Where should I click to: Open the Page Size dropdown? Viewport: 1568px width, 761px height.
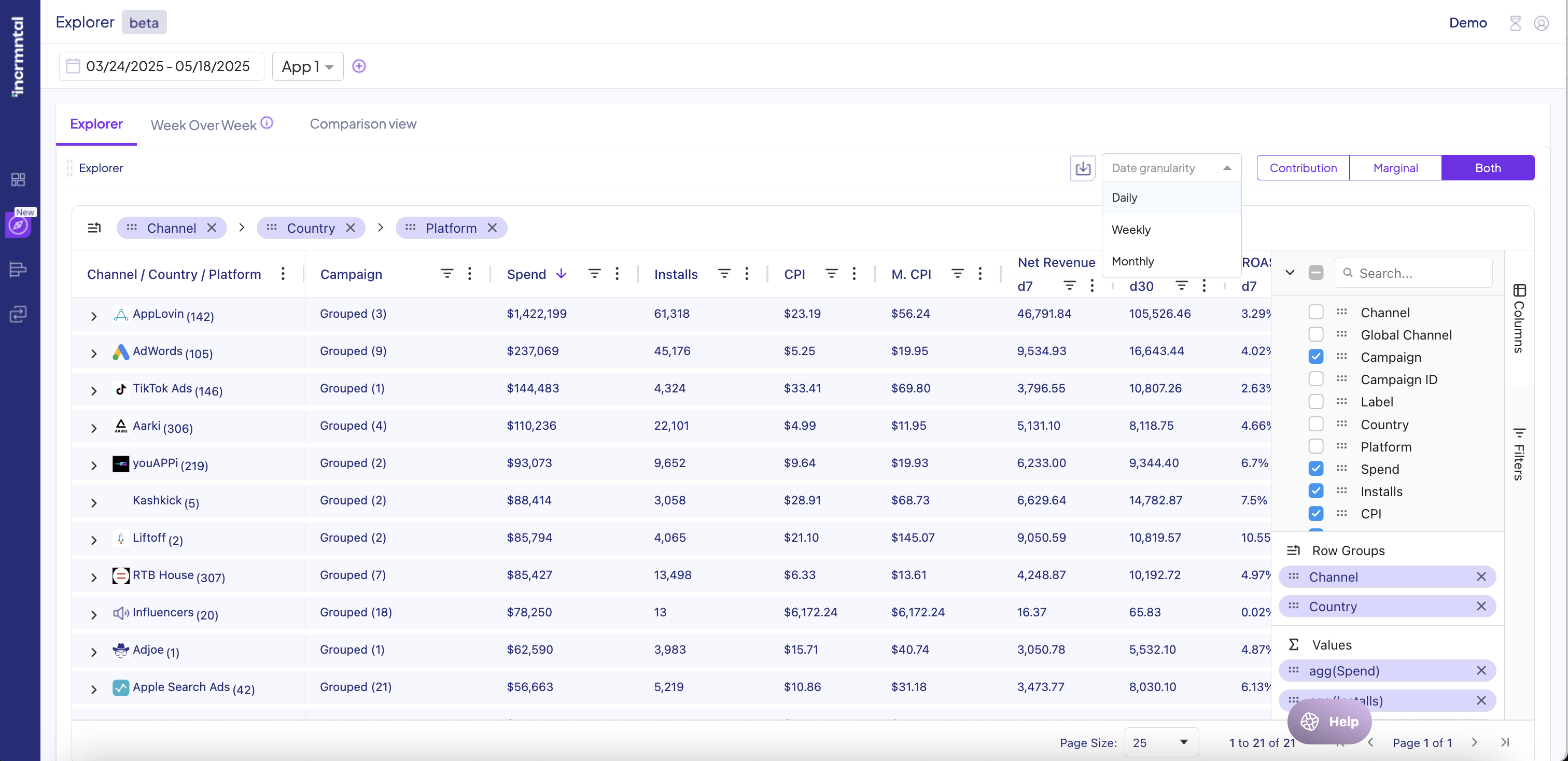1161,742
